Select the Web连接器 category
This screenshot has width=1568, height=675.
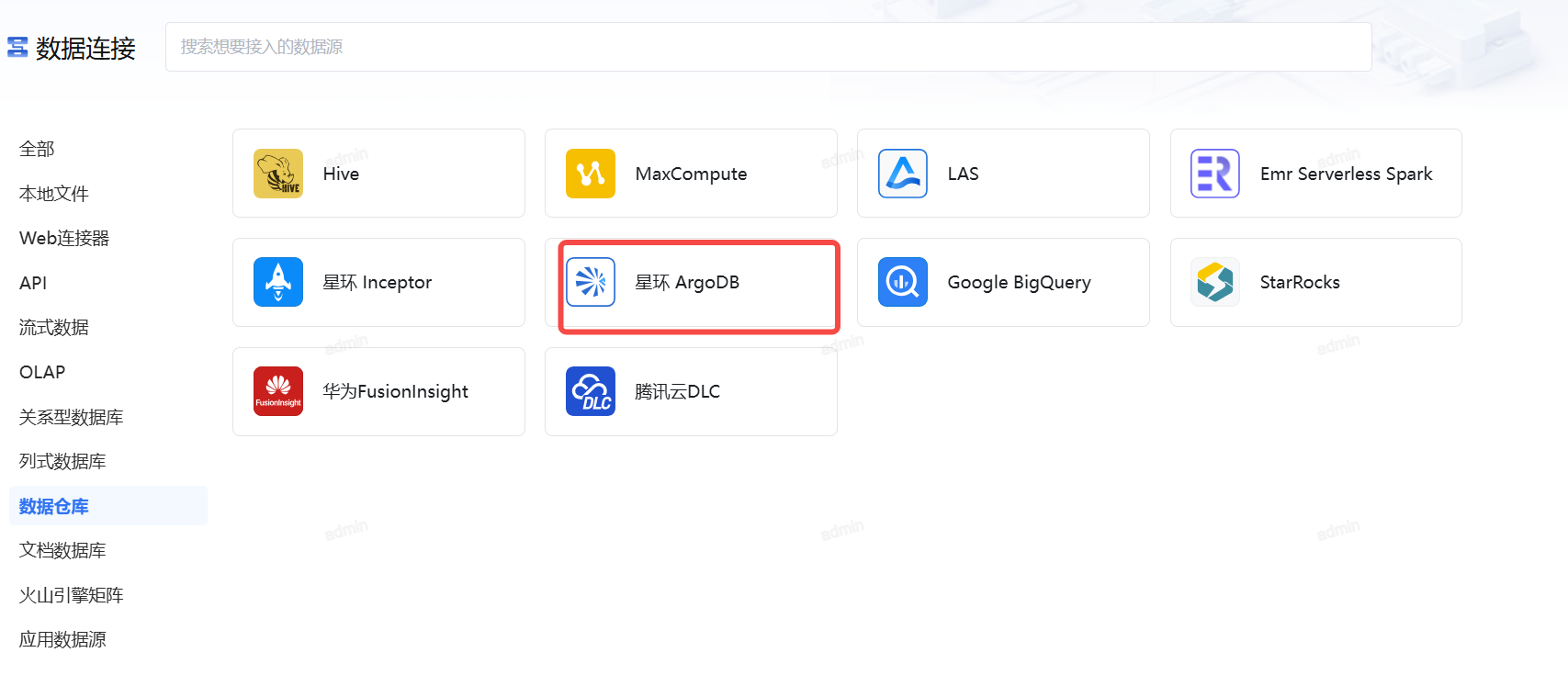[64, 238]
